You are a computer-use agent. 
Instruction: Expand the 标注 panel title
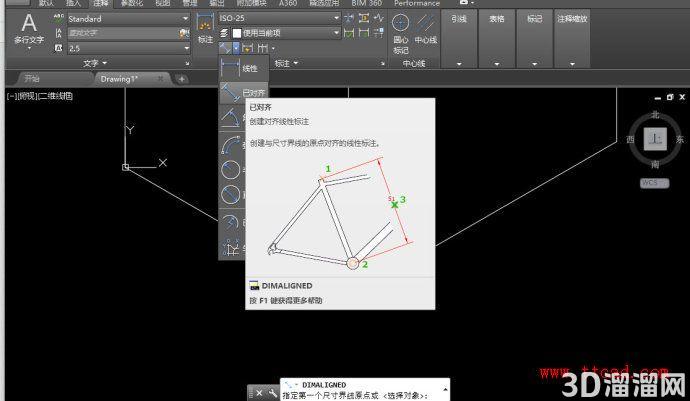(x=286, y=63)
